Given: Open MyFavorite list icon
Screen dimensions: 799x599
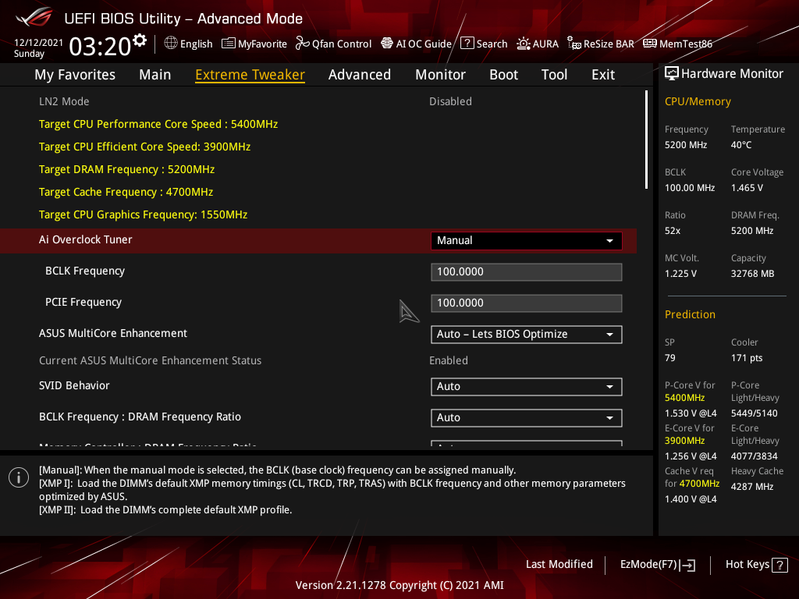Looking at the screenshot, I should click(x=228, y=43).
